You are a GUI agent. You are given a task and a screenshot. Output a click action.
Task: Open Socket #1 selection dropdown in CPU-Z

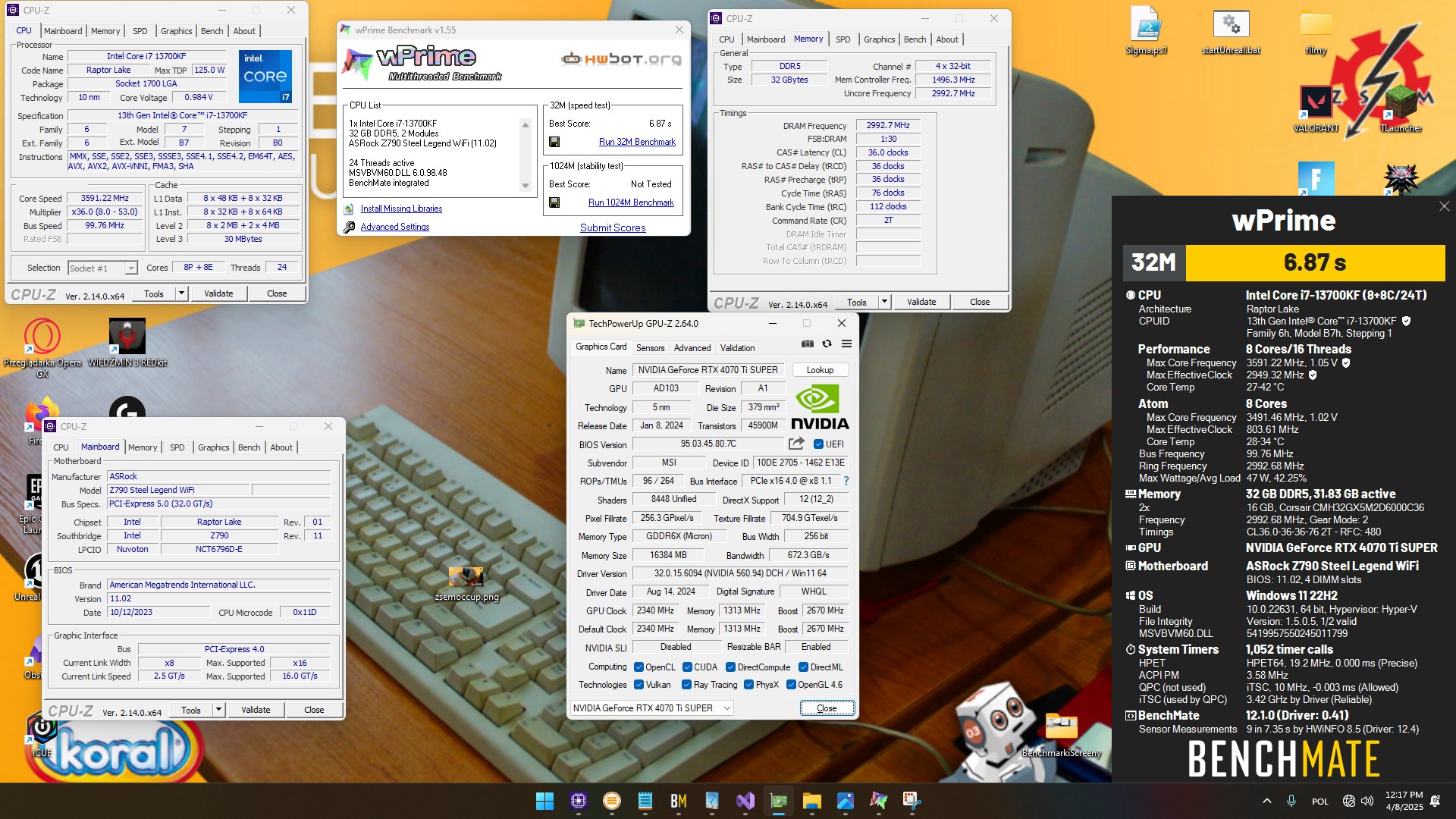[102, 268]
